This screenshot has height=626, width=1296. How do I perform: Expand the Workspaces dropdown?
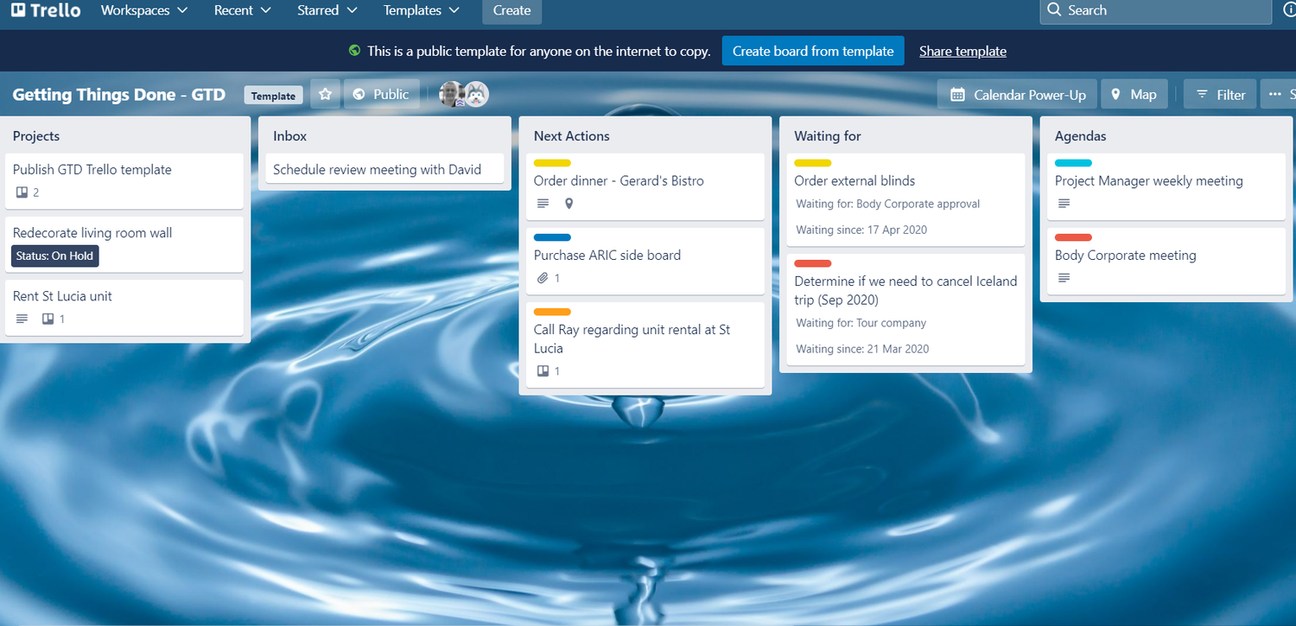click(x=143, y=10)
